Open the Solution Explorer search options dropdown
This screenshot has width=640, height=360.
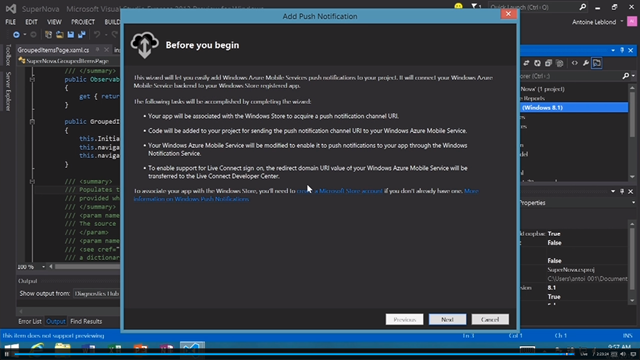[x=633, y=76]
